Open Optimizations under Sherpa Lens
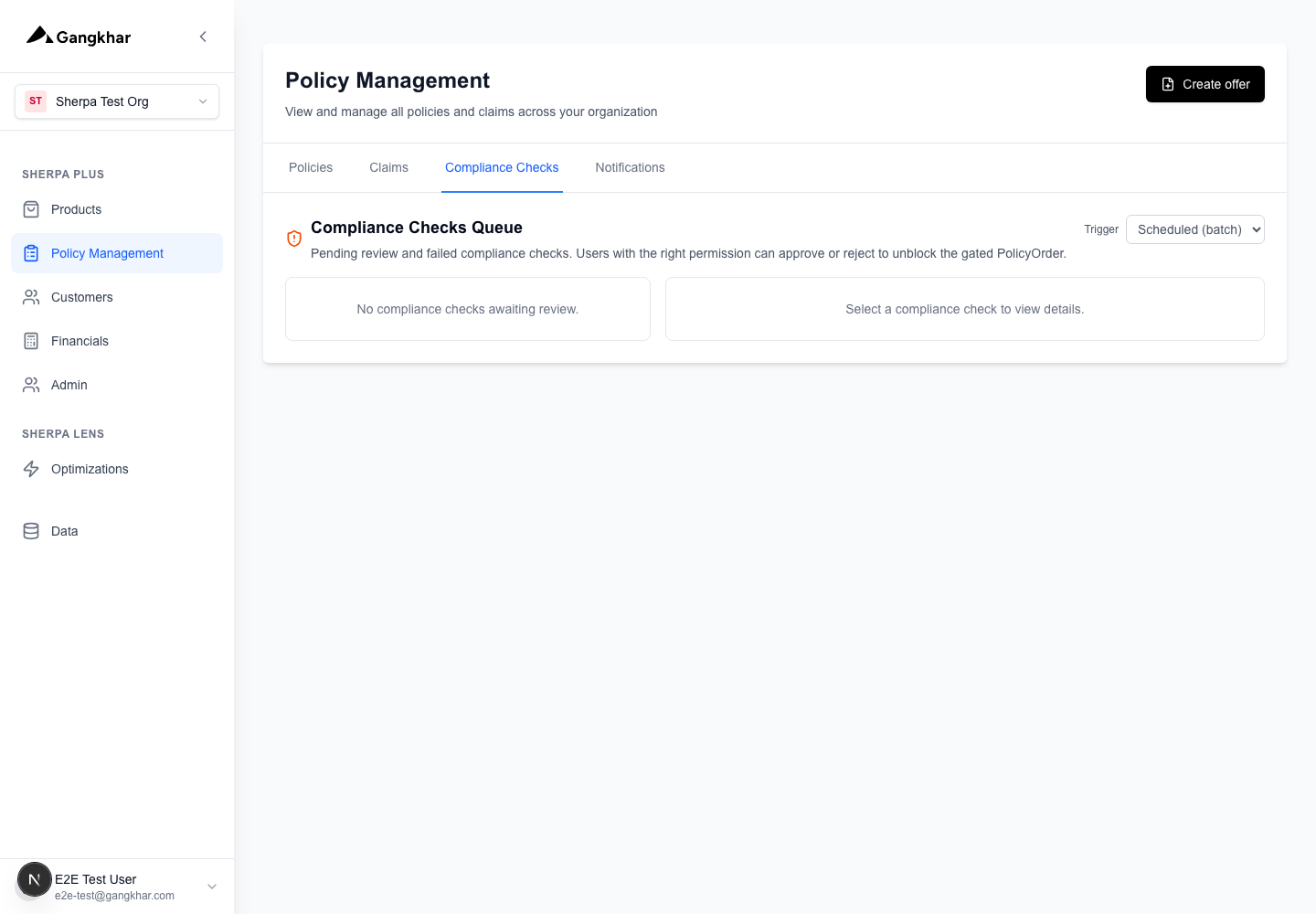 [117, 469]
